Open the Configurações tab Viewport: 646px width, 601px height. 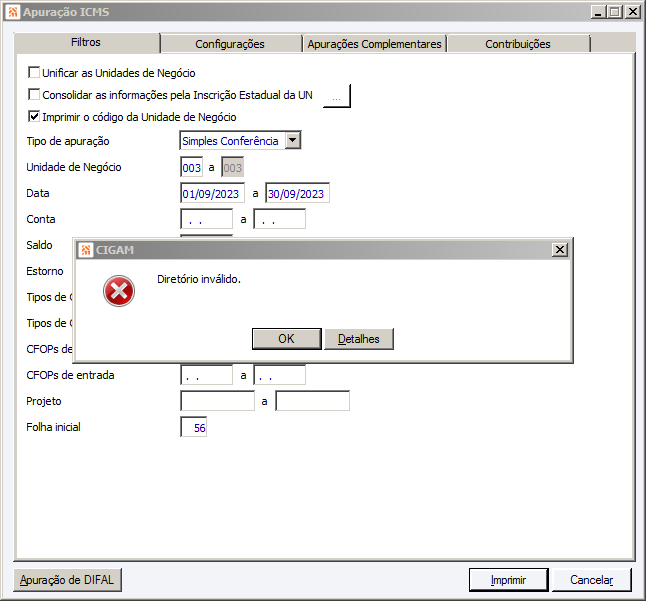(230, 44)
